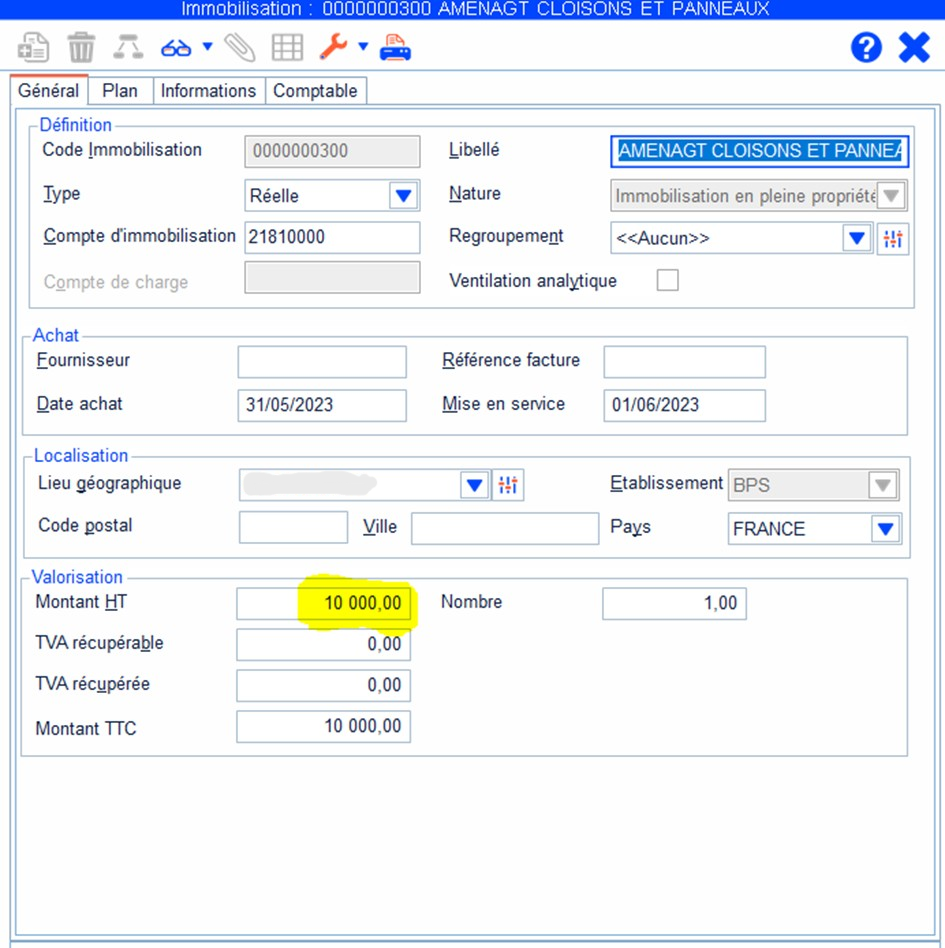Viewport: 945px width, 948px height.
Task: Click the paperclip attachment icon
Action: 239,47
